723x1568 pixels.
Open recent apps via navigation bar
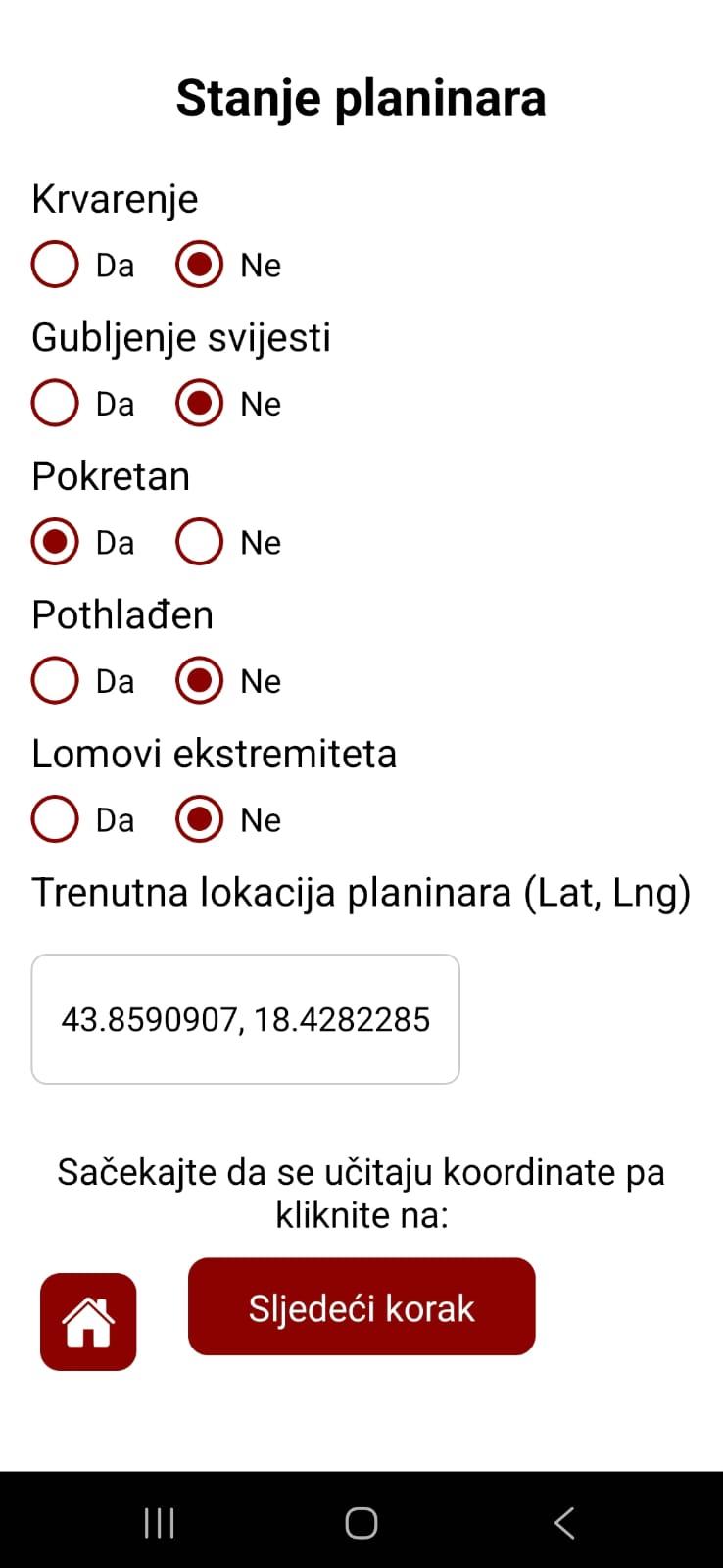click(x=158, y=1522)
